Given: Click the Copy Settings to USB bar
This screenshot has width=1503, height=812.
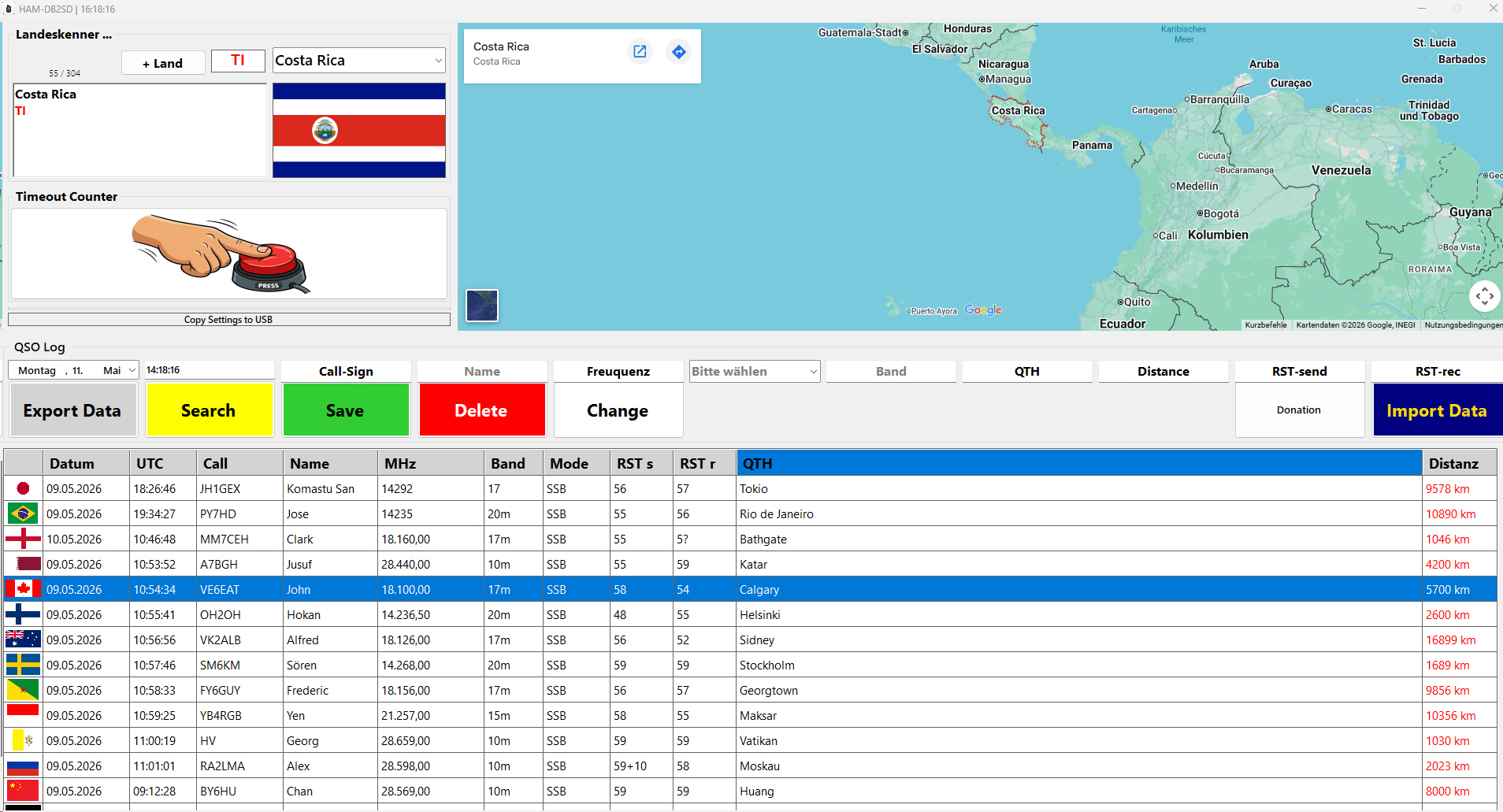Looking at the screenshot, I should coord(228,320).
